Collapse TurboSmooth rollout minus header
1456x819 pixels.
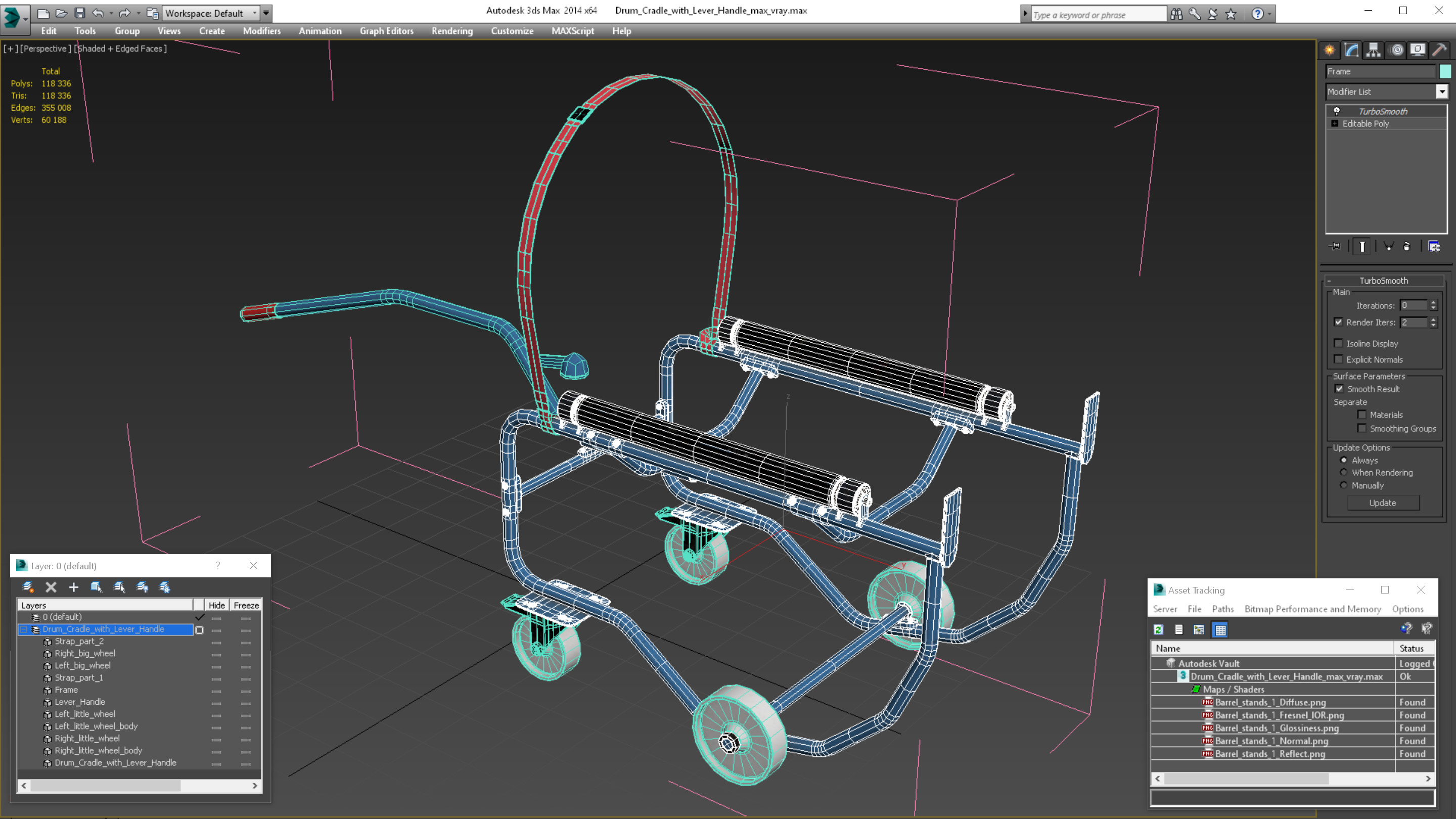coord(1330,281)
